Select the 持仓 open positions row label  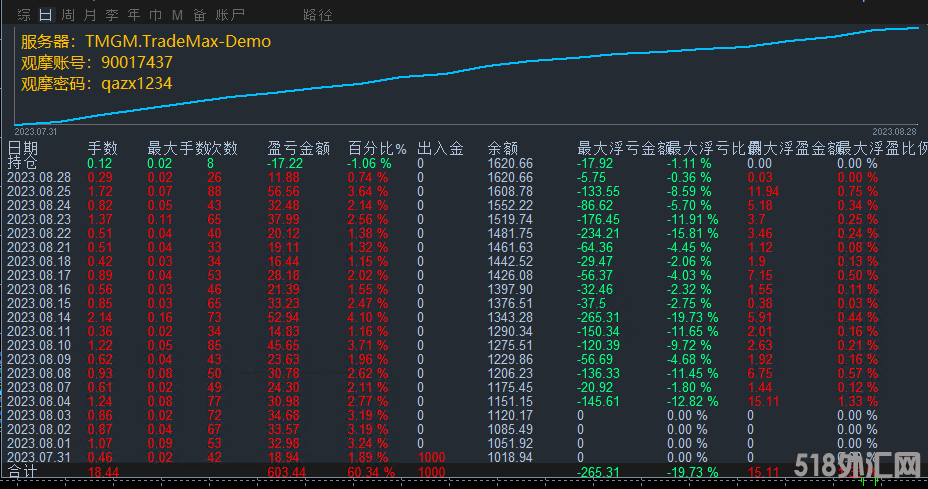22,163
